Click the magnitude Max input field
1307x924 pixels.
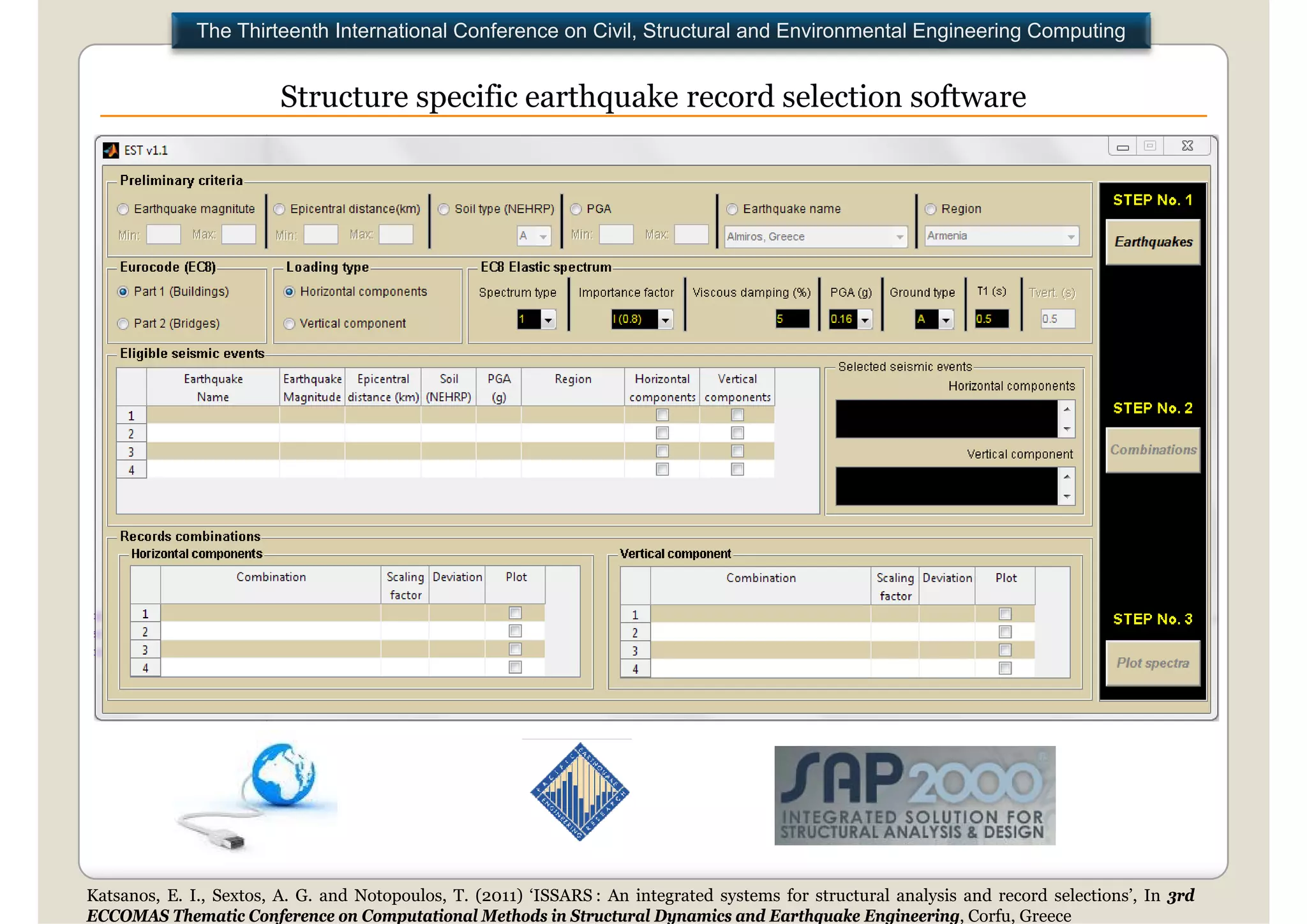[x=239, y=234]
